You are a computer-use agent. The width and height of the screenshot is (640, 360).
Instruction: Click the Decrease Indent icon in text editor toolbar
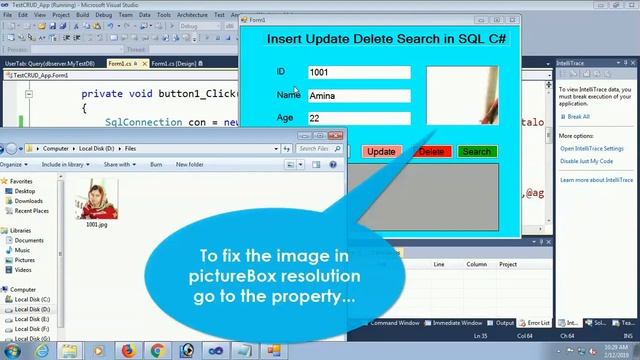(x=66, y=38)
